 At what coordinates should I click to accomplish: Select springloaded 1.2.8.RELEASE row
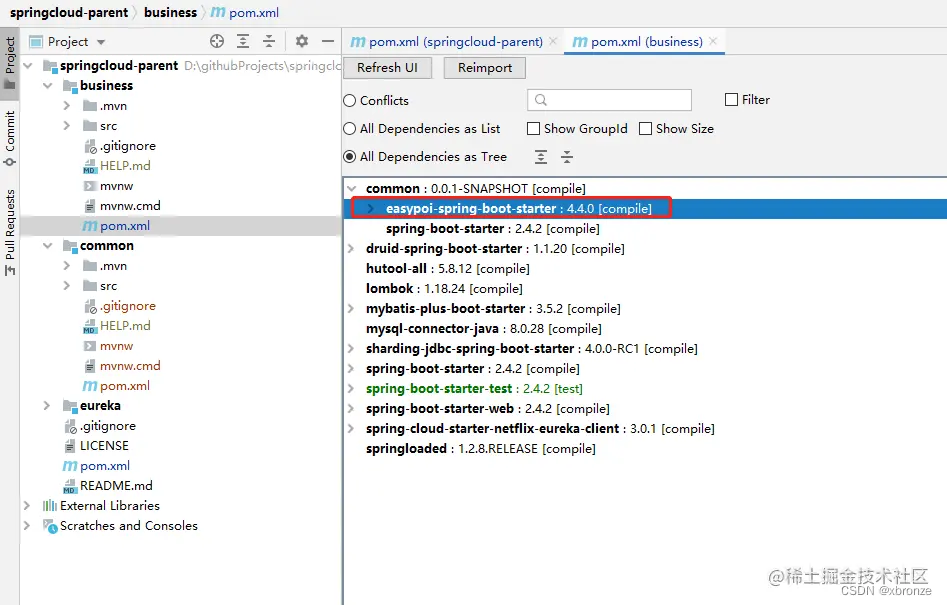pyautogui.click(x=481, y=449)
